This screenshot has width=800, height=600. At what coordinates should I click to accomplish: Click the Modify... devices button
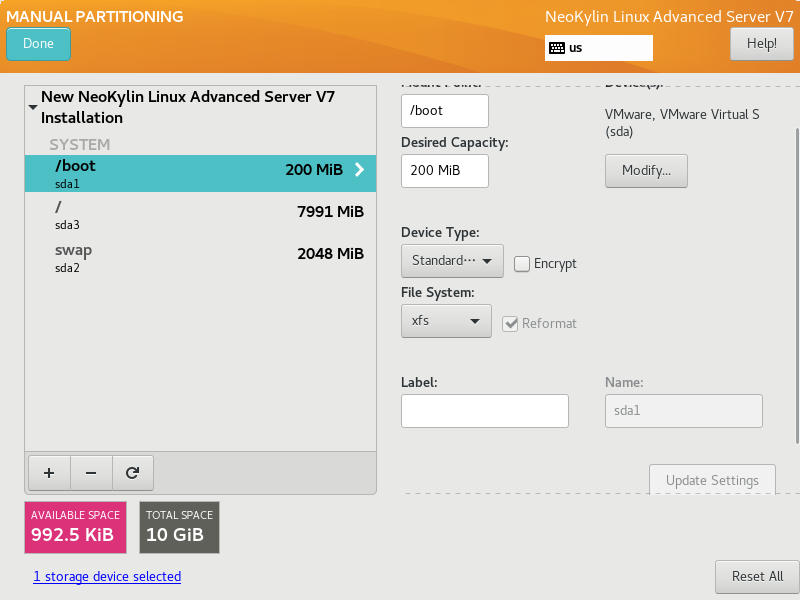(x=646, y=171)
